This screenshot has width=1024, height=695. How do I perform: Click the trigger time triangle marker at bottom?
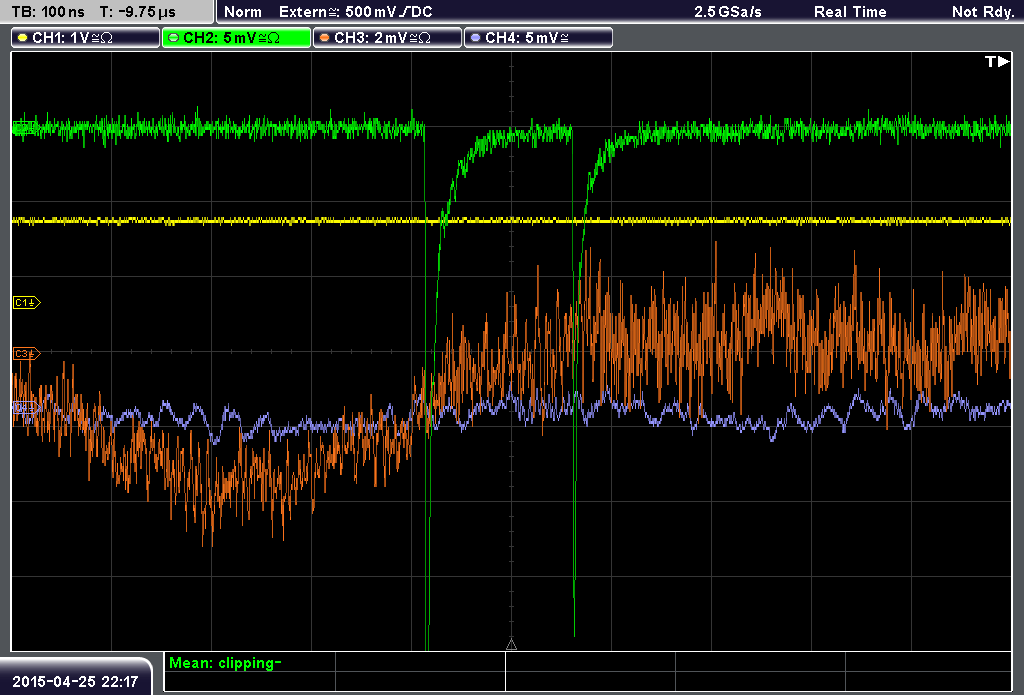pyautogui.click(x=511, y=645)
